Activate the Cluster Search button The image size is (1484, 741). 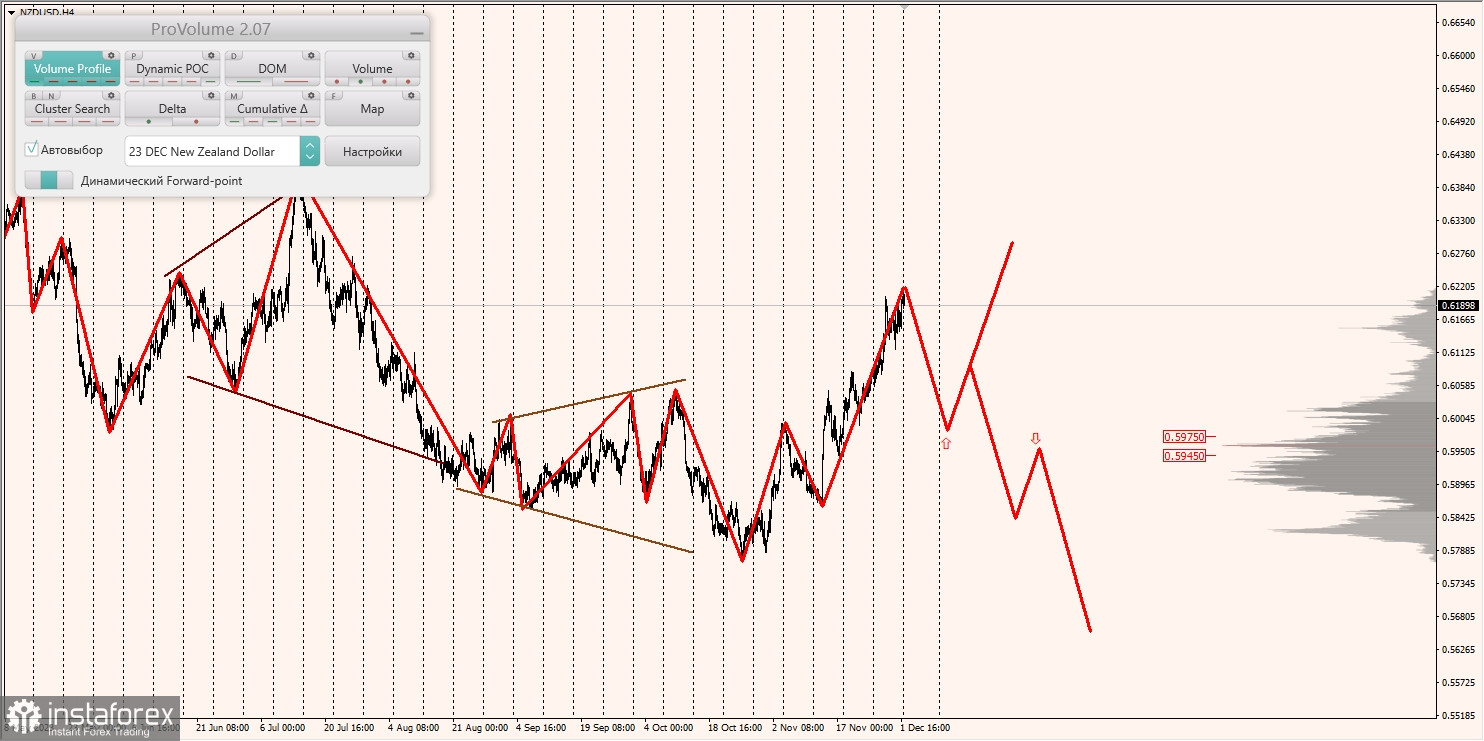coord(72,108)
